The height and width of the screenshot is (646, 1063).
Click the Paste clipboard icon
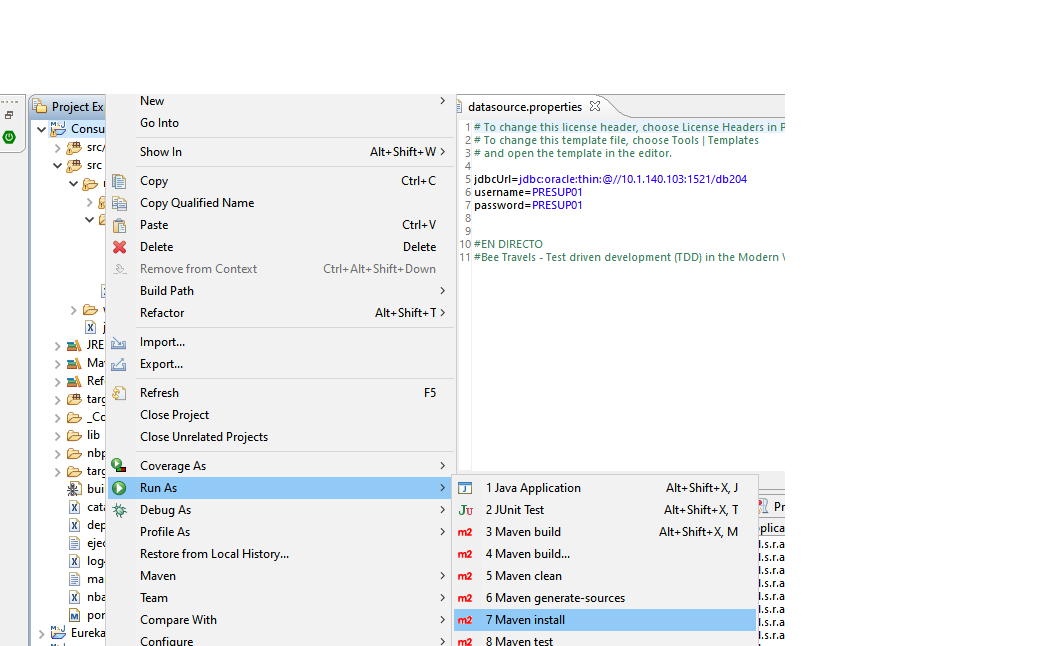(119, 225)
